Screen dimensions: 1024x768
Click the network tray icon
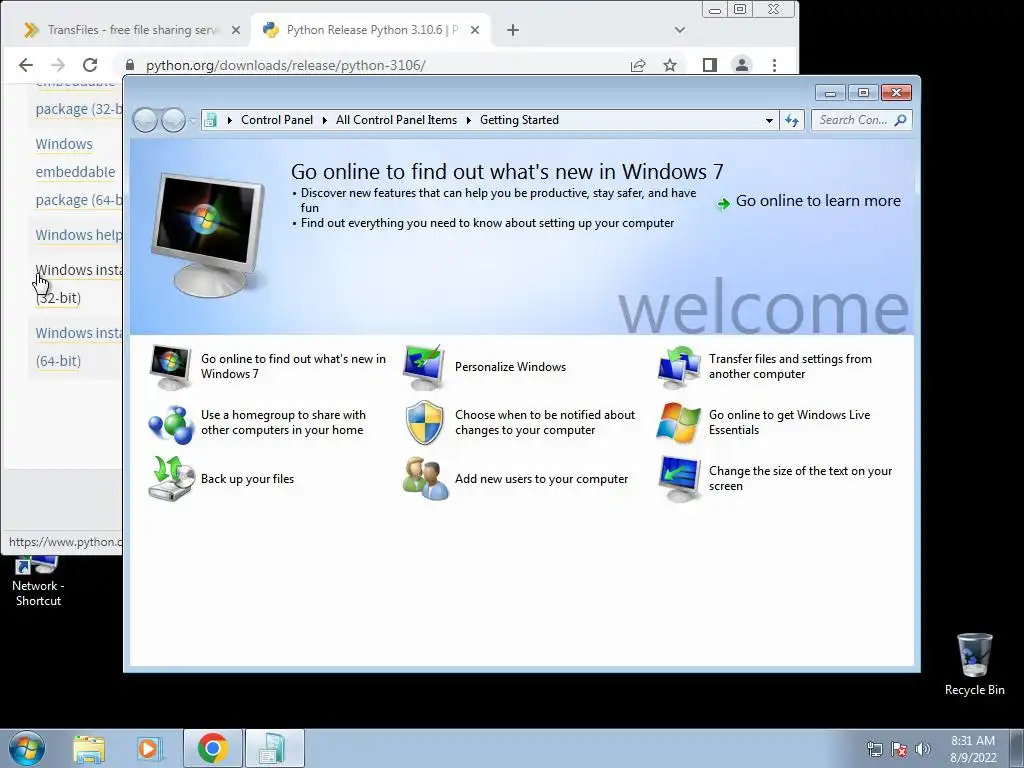[x=874, y=749]
